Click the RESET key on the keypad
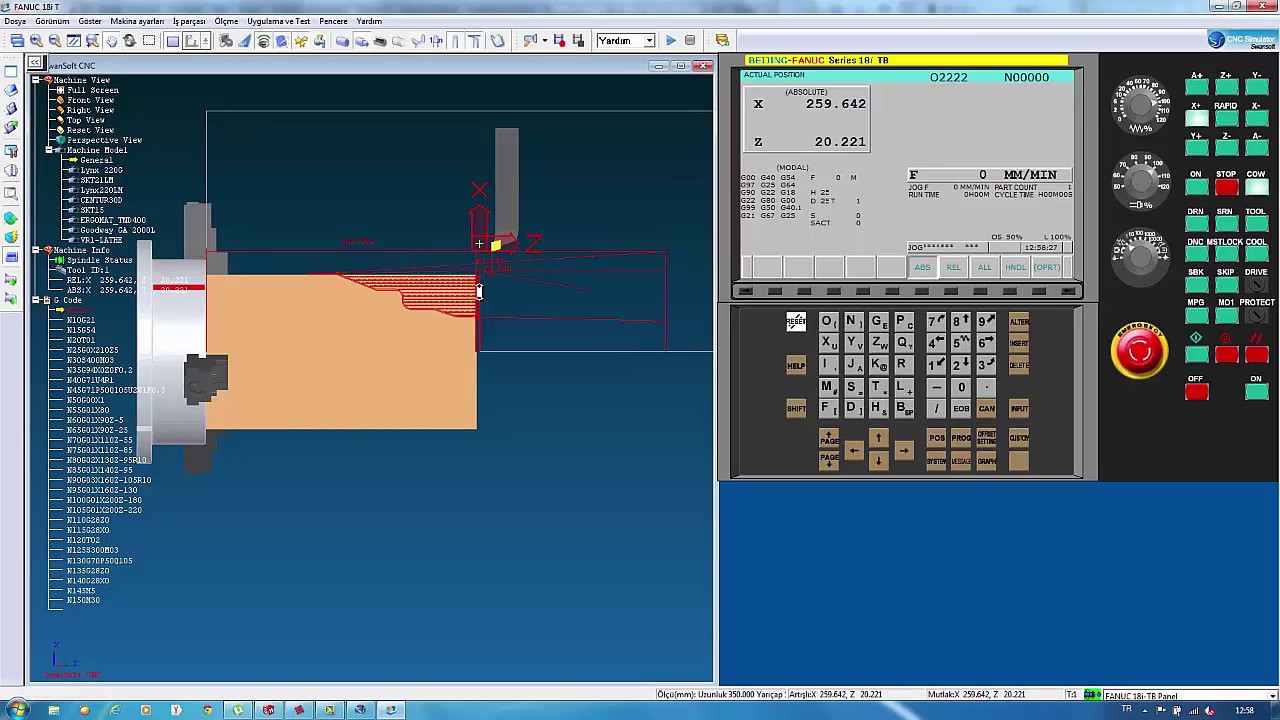This screenshot has height=720, width=1280. [x=796, y=321]
